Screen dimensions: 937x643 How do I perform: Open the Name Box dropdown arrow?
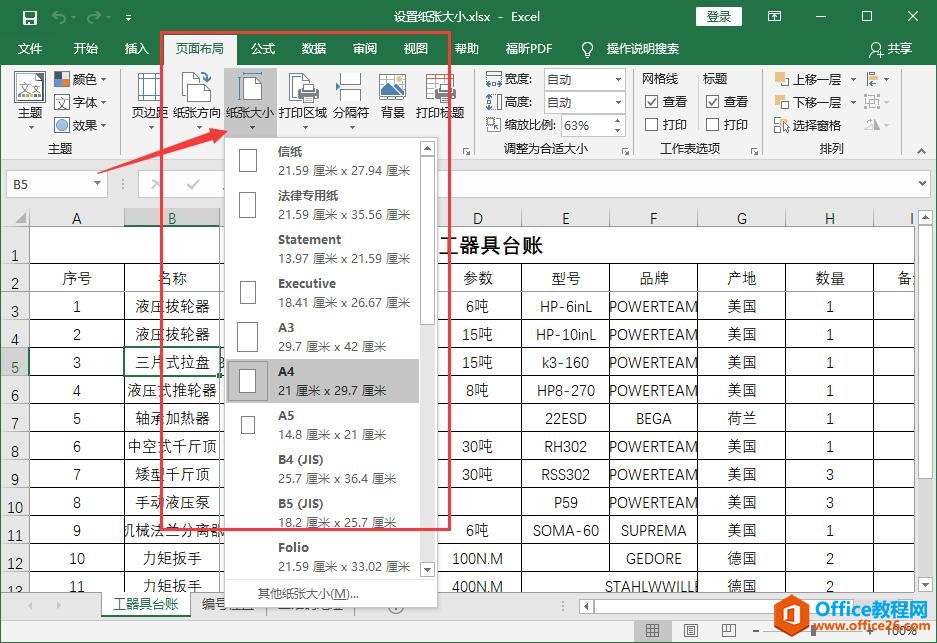click(97, 184)
